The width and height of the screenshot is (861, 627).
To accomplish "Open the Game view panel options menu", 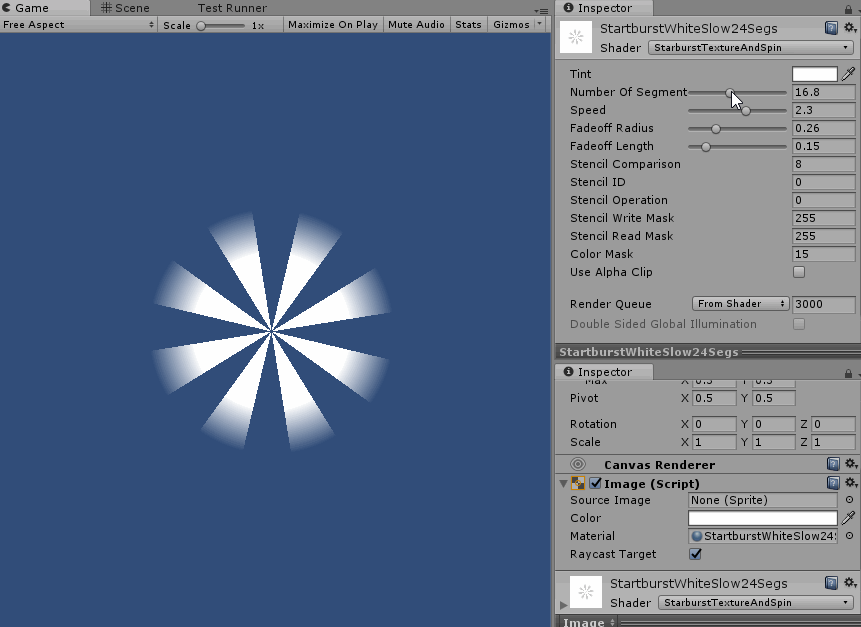I will click(541, 10).
